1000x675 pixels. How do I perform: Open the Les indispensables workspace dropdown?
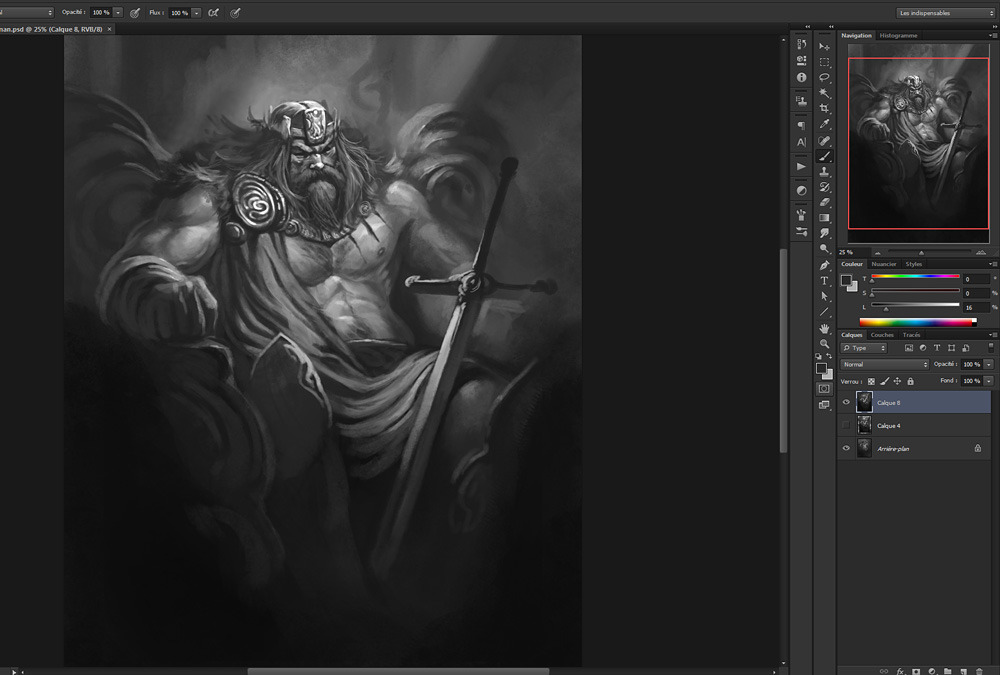click(945, 13)
